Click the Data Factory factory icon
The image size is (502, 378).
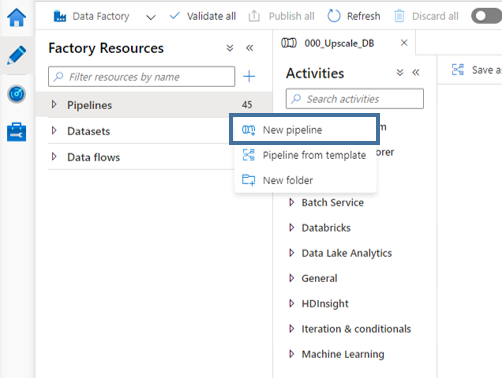click(x=60, y=16)
